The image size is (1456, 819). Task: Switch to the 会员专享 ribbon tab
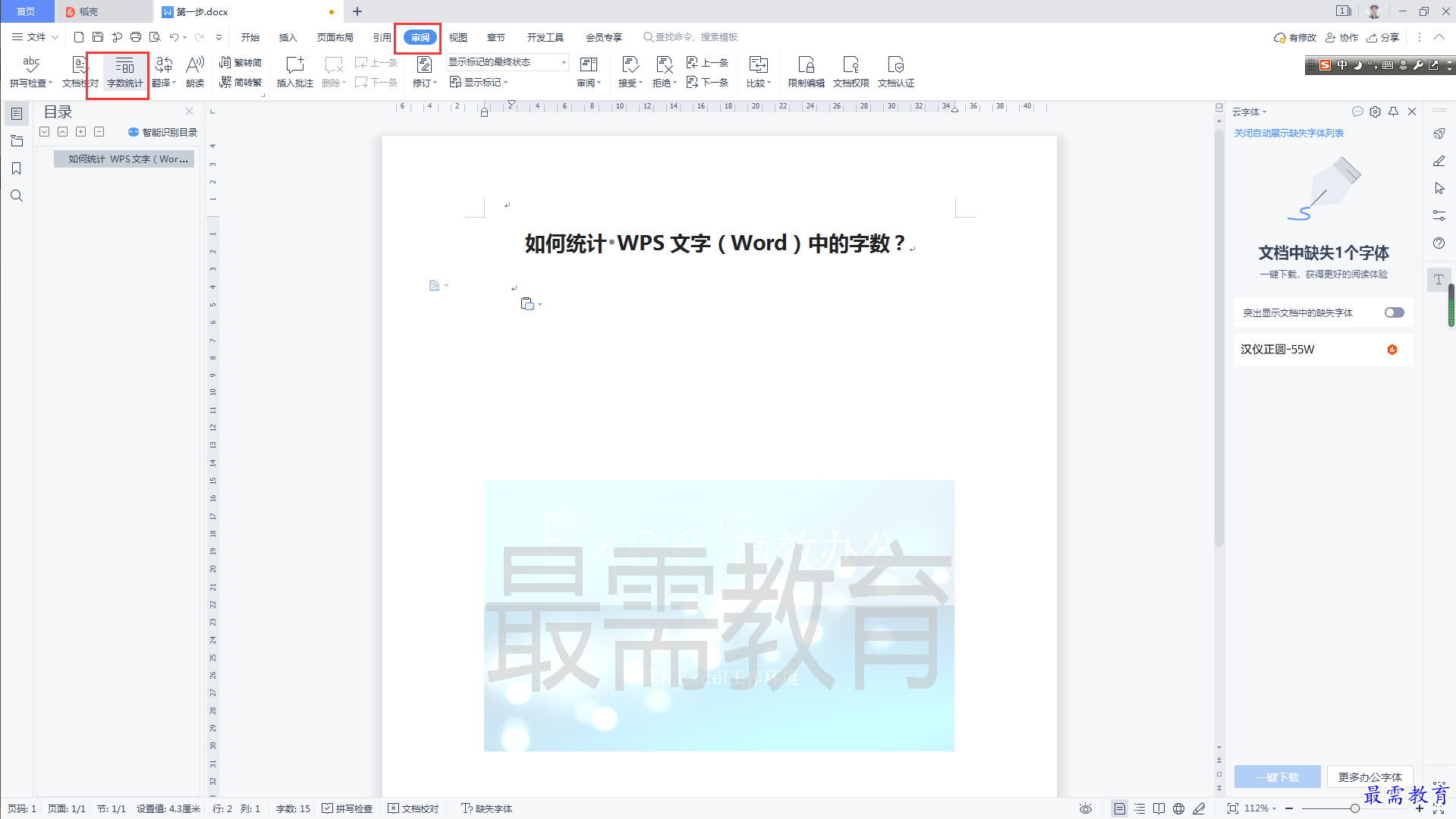click(604, 37)
